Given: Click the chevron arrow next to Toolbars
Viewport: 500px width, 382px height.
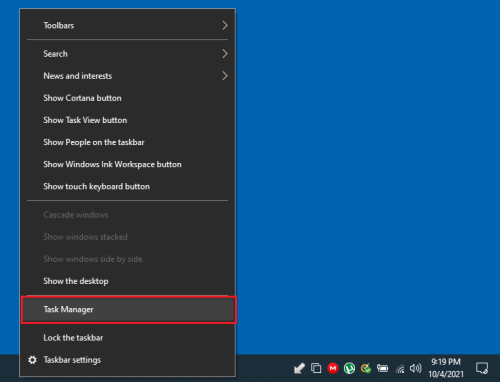Looking at the screenshot, I should point(225,25).
